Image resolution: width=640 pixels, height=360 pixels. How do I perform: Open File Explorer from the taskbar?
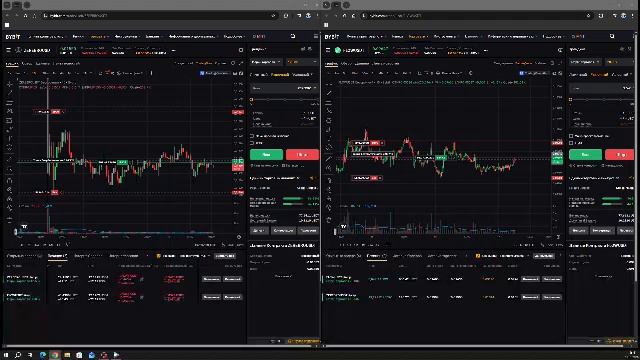pos(67,355)
